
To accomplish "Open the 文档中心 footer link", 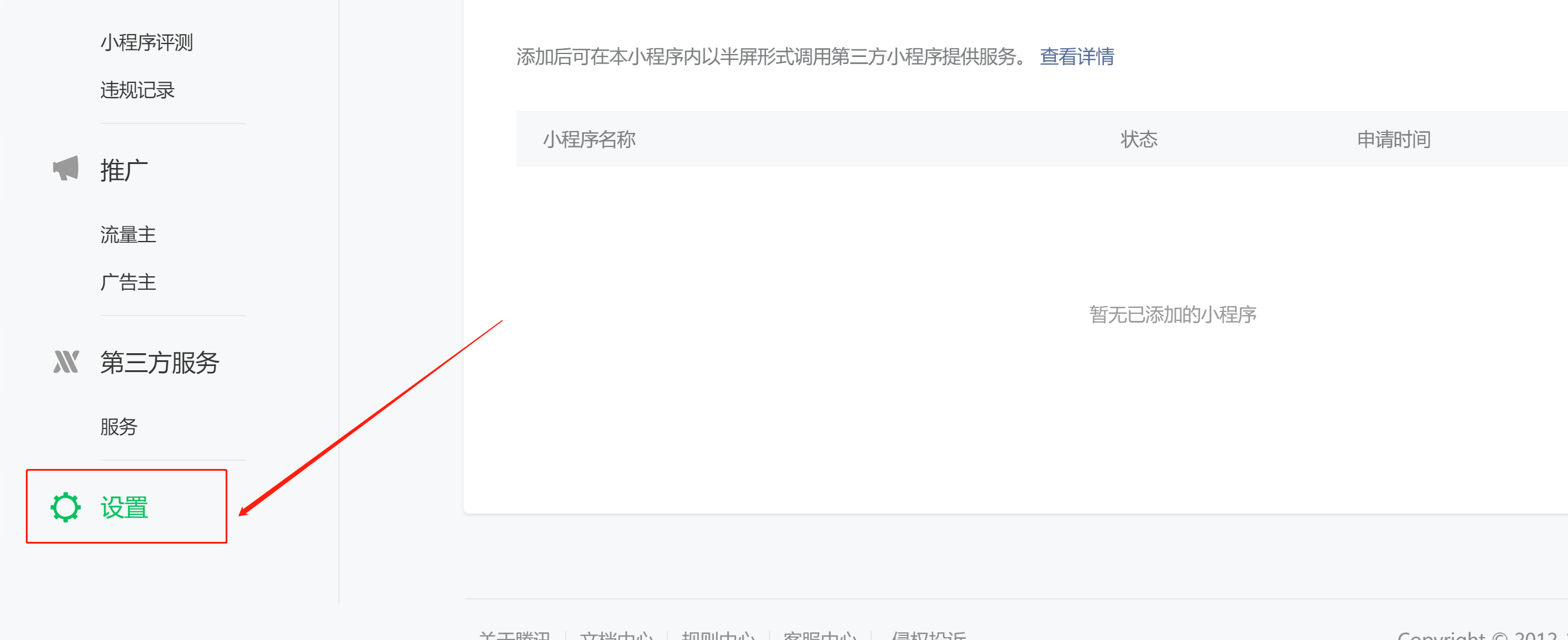I will click(x=616, y=635).
